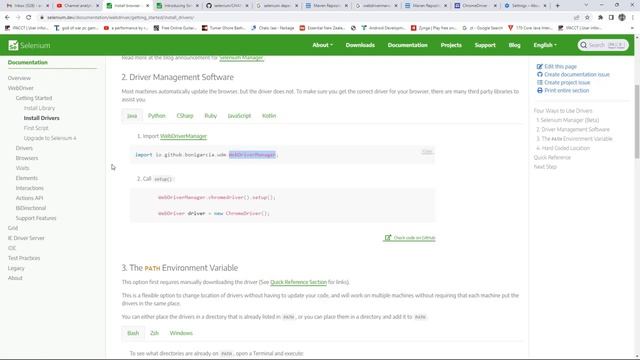This screenshot has height=360, width=640.
Task: Open the Free Online Guitar bookmark
Action: 176,28
